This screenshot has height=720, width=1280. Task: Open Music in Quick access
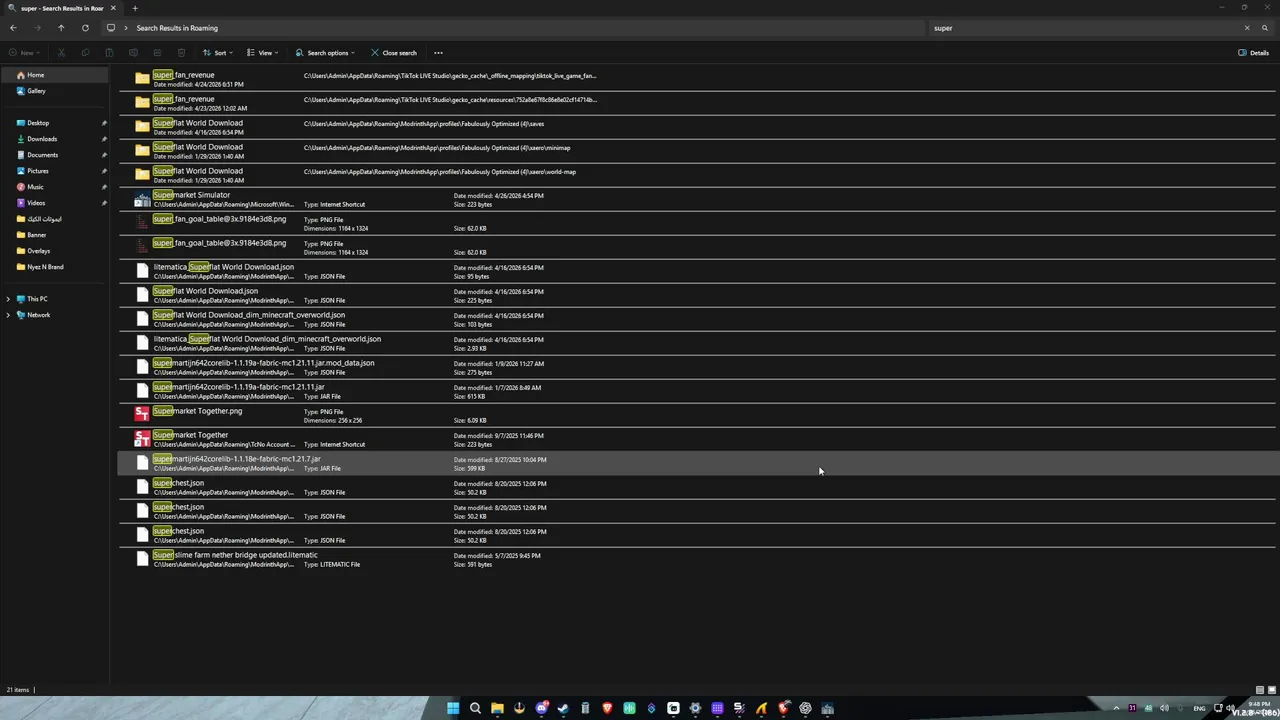tap(35, 187)
